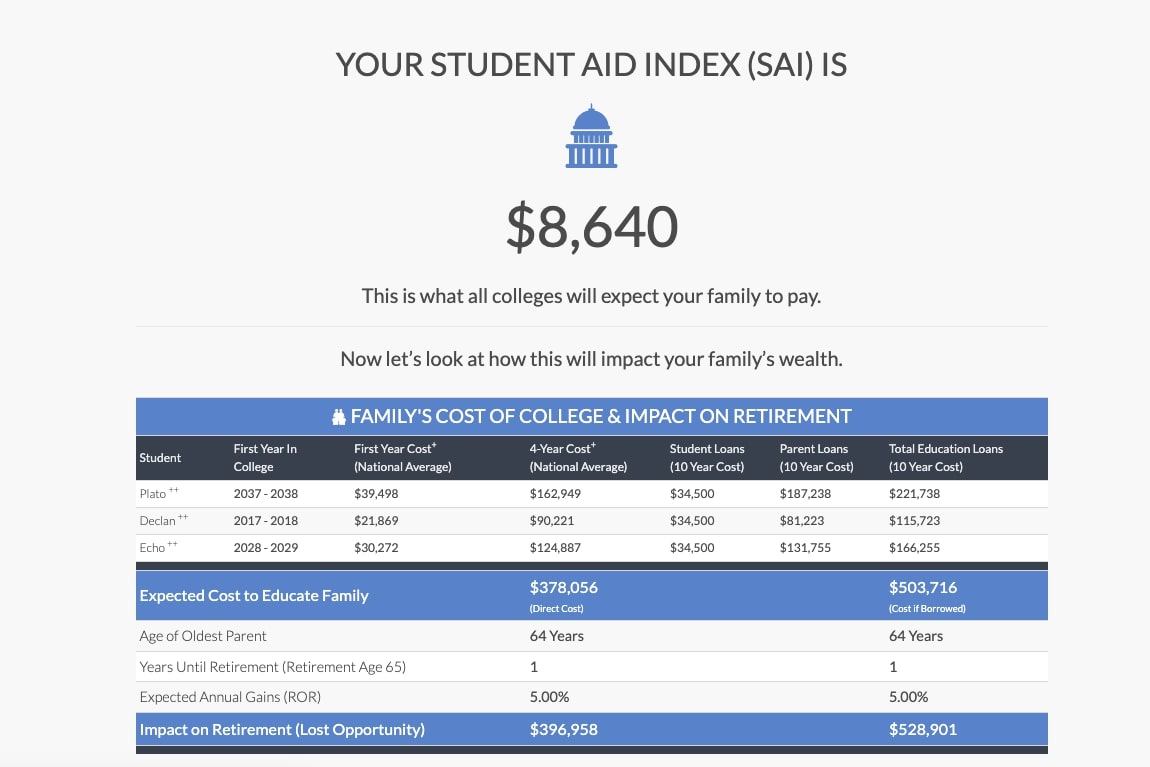The width and height of the screenshot is (1150, 767).
Task: Click the $378,056 direct cost value
Action: click(x=563, y=587)
